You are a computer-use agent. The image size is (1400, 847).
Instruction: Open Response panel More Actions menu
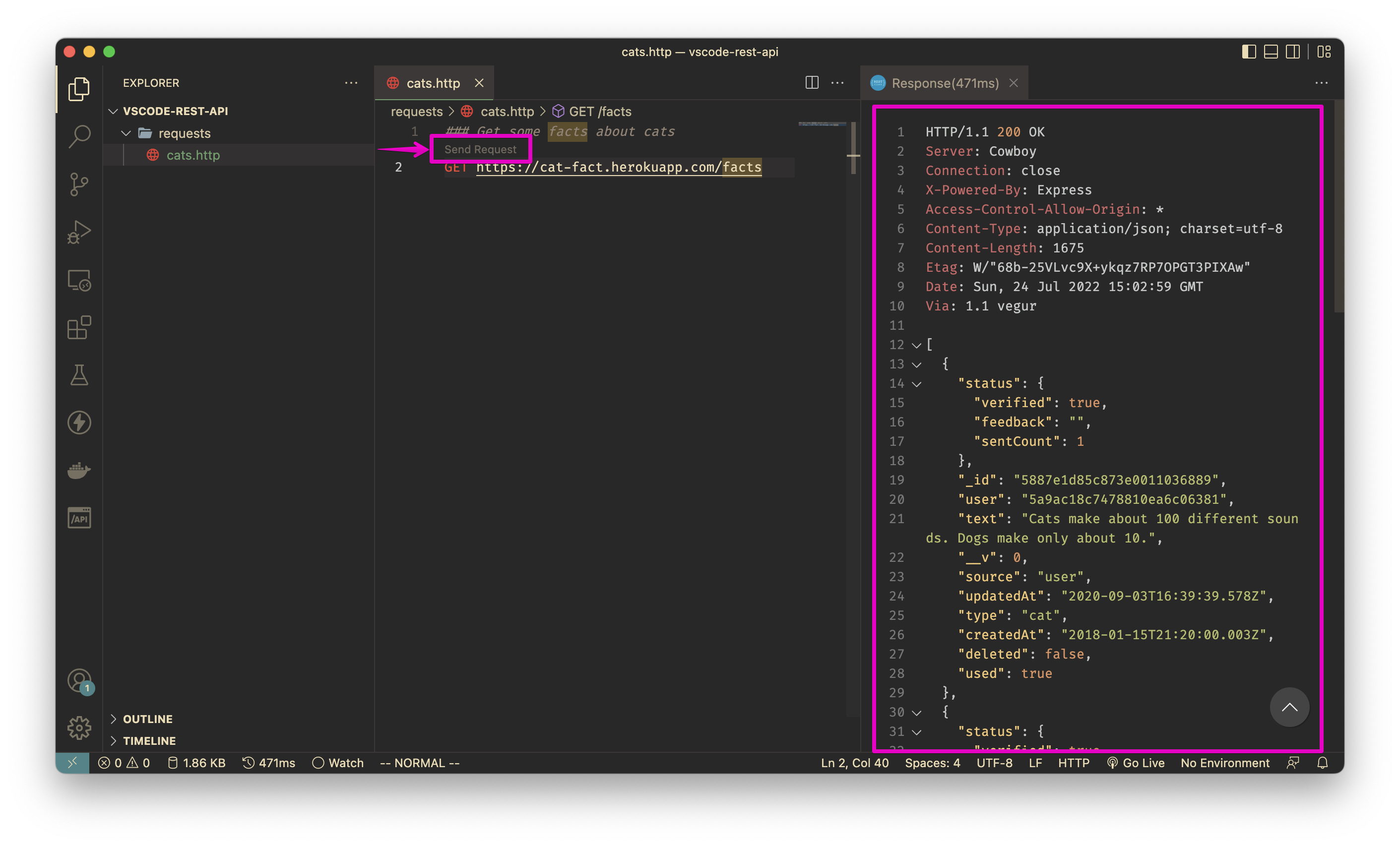[x=1321, y=83]
